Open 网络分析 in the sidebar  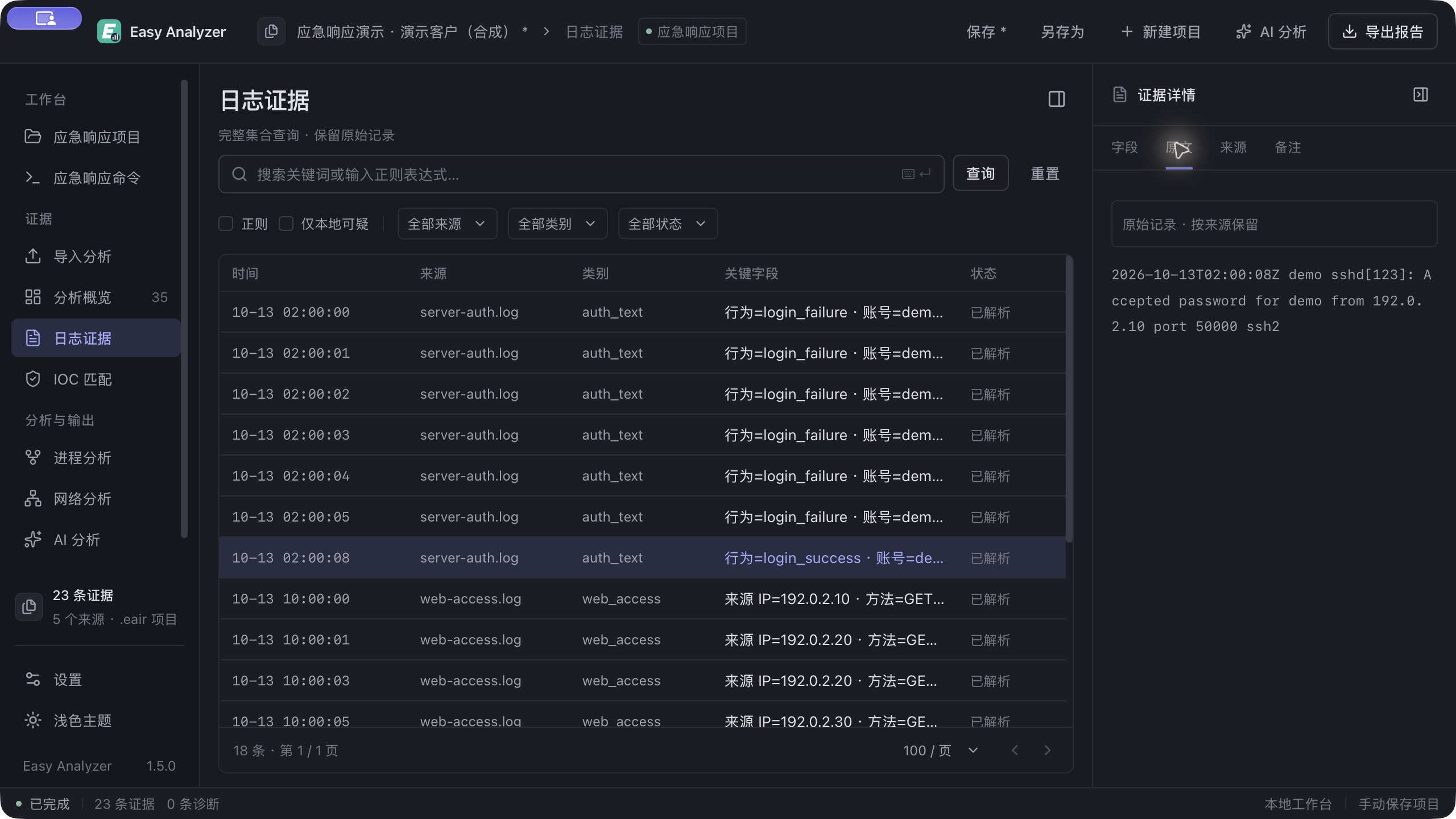(x=96, y=499)
